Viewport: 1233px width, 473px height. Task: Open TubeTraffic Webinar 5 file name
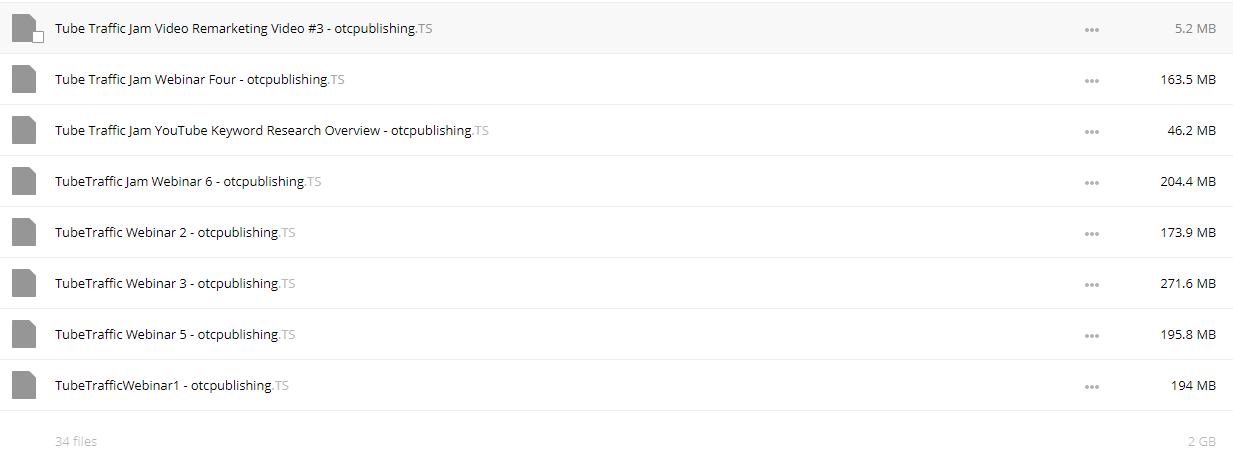tap(174, 335)
